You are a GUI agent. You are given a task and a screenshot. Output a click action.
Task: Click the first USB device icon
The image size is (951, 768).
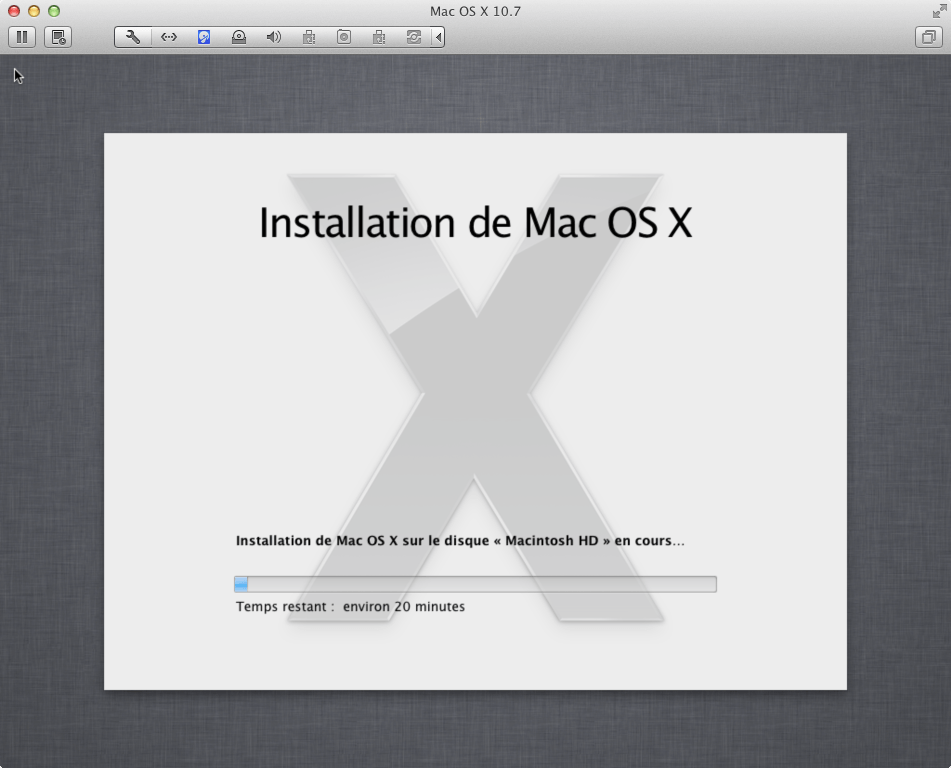click(x=309, y=37)
